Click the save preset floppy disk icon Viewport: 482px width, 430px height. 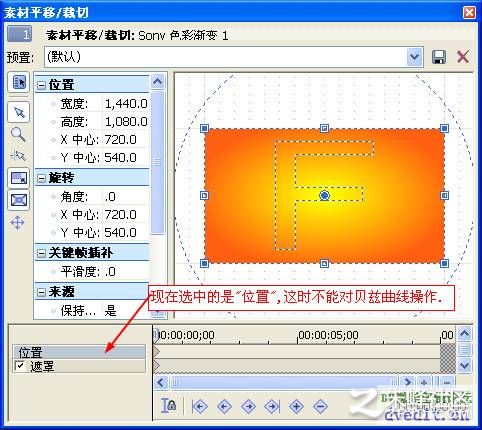pos(439,57)
